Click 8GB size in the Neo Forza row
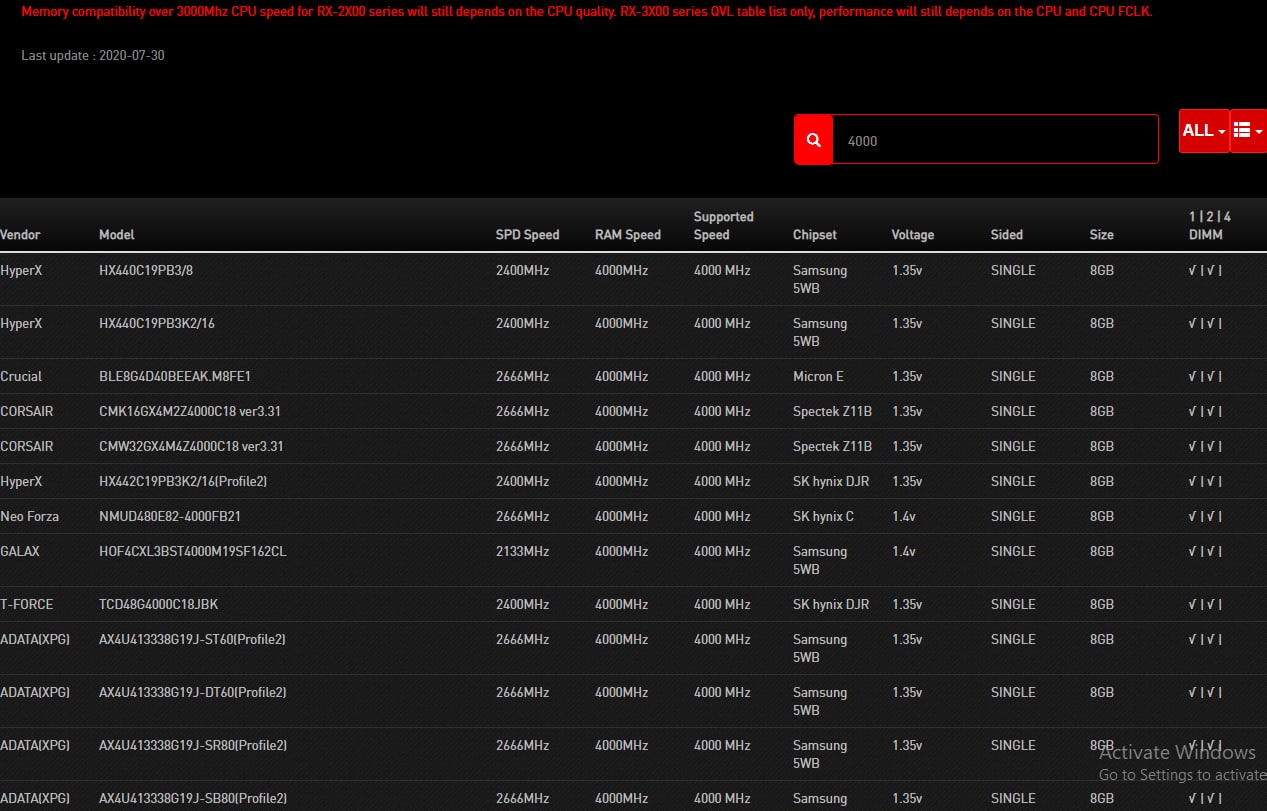 (x=1102, y=517)
